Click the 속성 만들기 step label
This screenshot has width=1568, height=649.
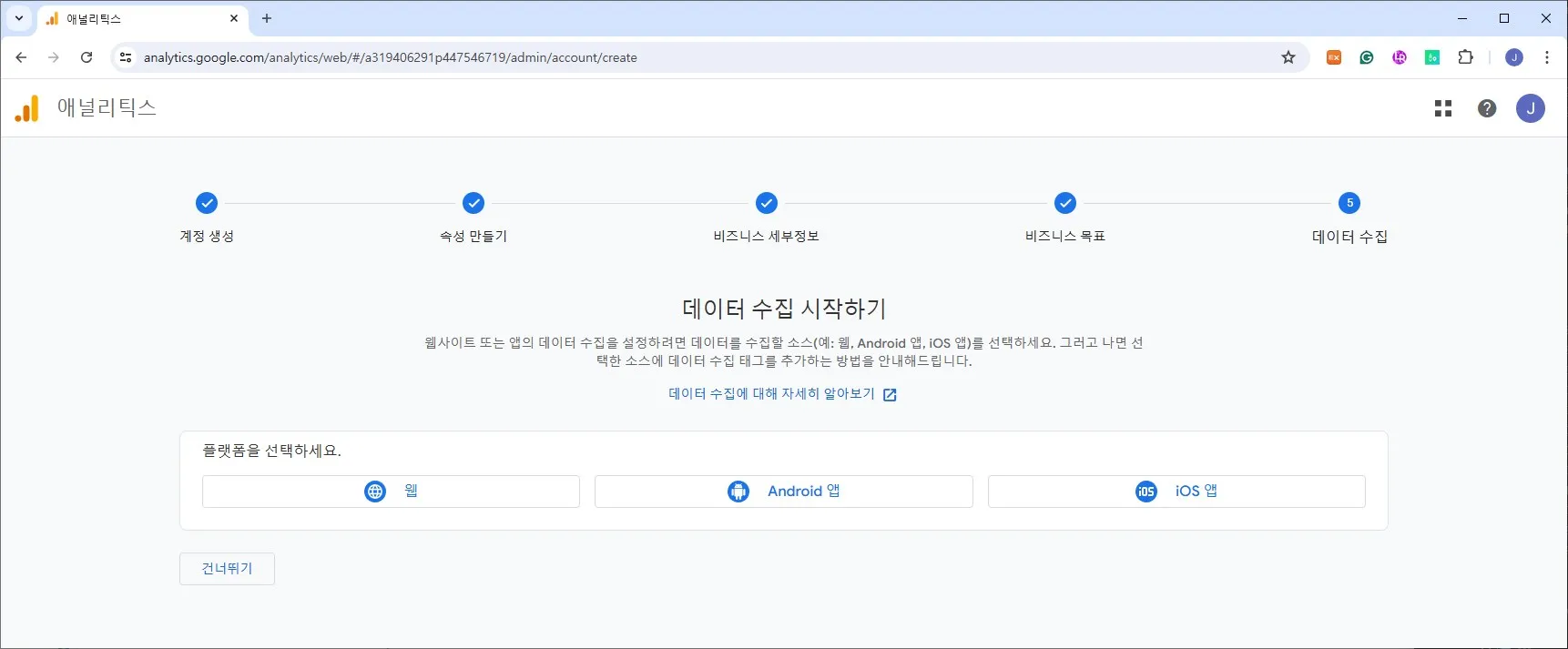[473, 236]
